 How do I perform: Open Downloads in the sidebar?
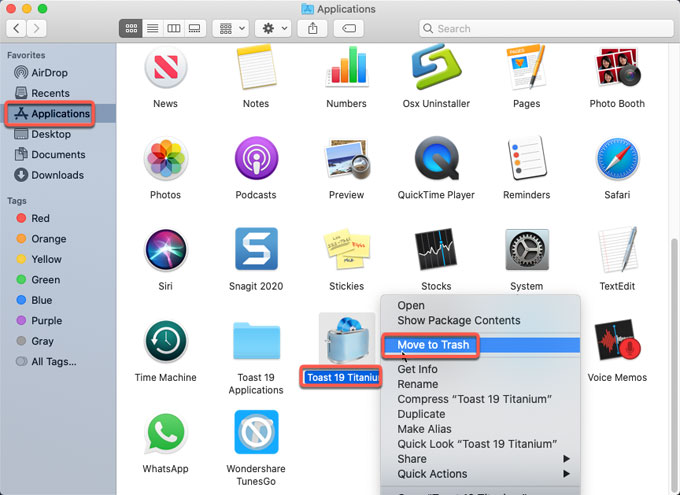58,175
